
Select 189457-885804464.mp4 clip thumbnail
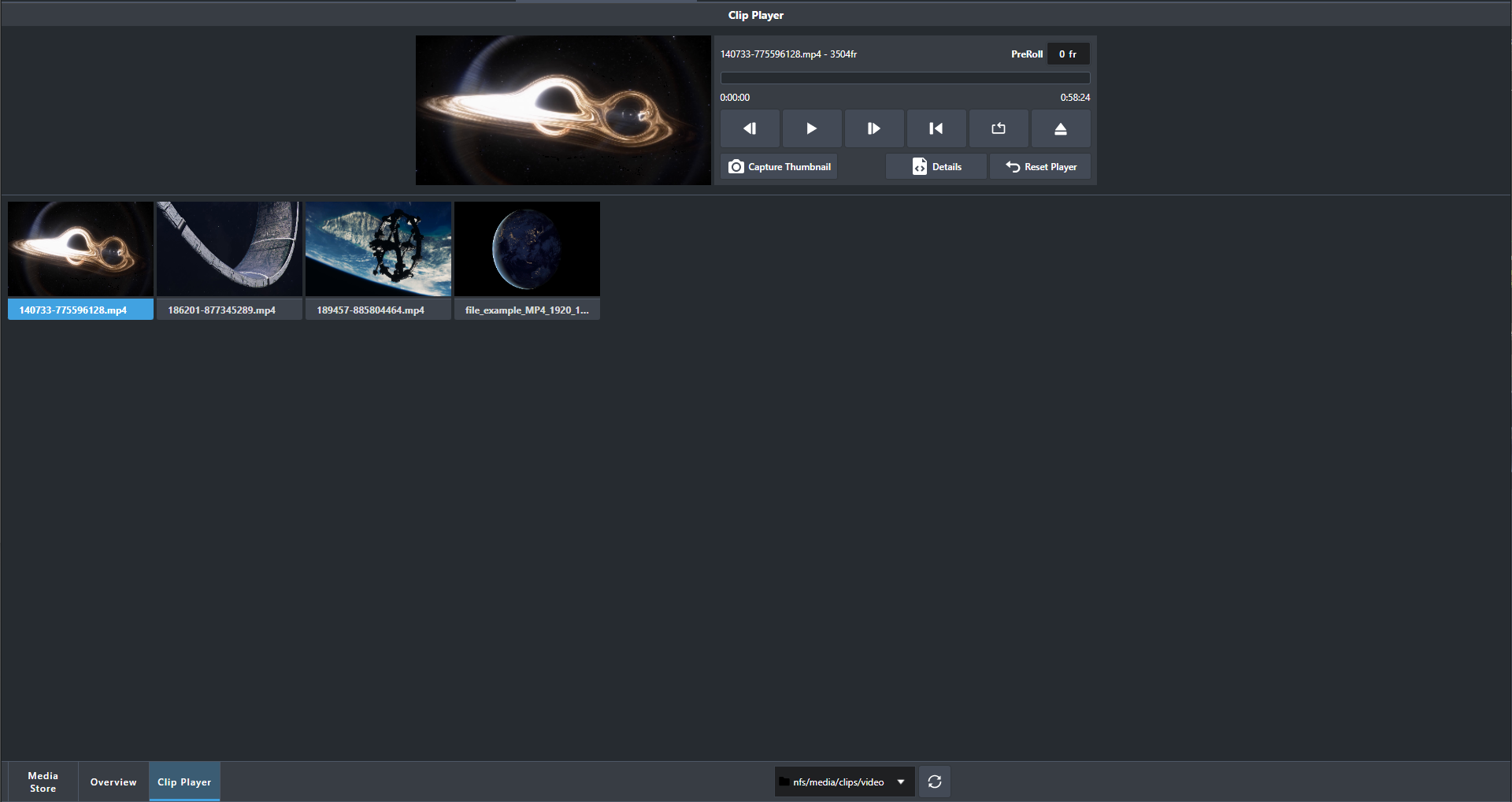pyautogui.click(x=378, y=249)
